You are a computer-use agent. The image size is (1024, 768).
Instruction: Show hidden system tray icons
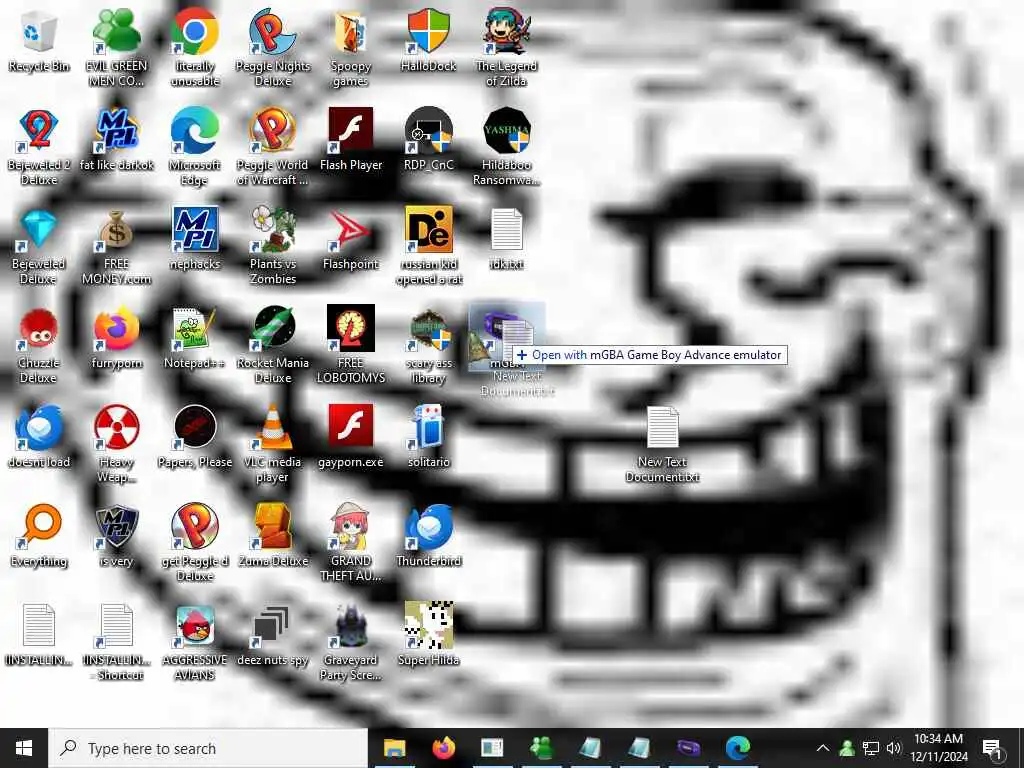tap(823, 748)
